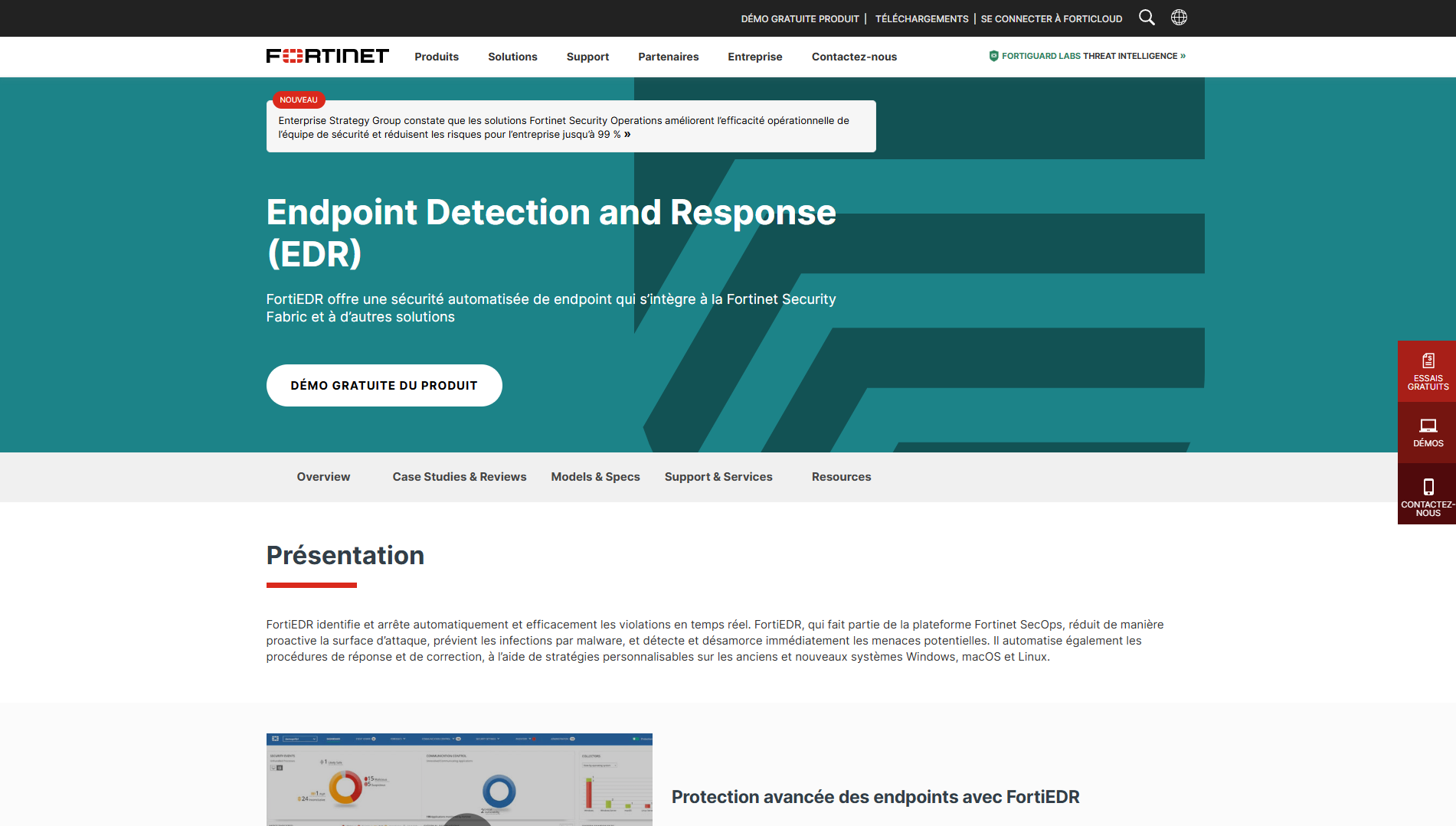Viewport: 1456px width, 826px height.
Task: Select the Resources tab
Action: pos(841,477)
